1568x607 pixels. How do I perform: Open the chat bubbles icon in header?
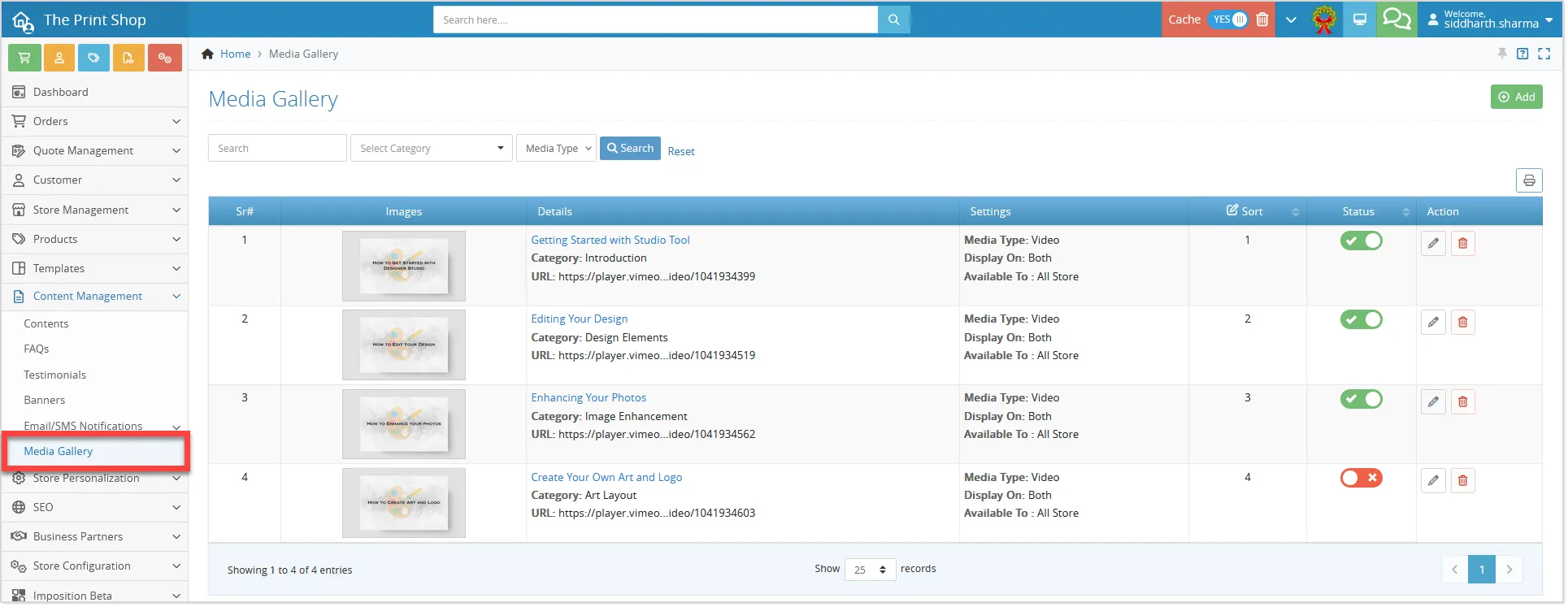click(1396, 20)
